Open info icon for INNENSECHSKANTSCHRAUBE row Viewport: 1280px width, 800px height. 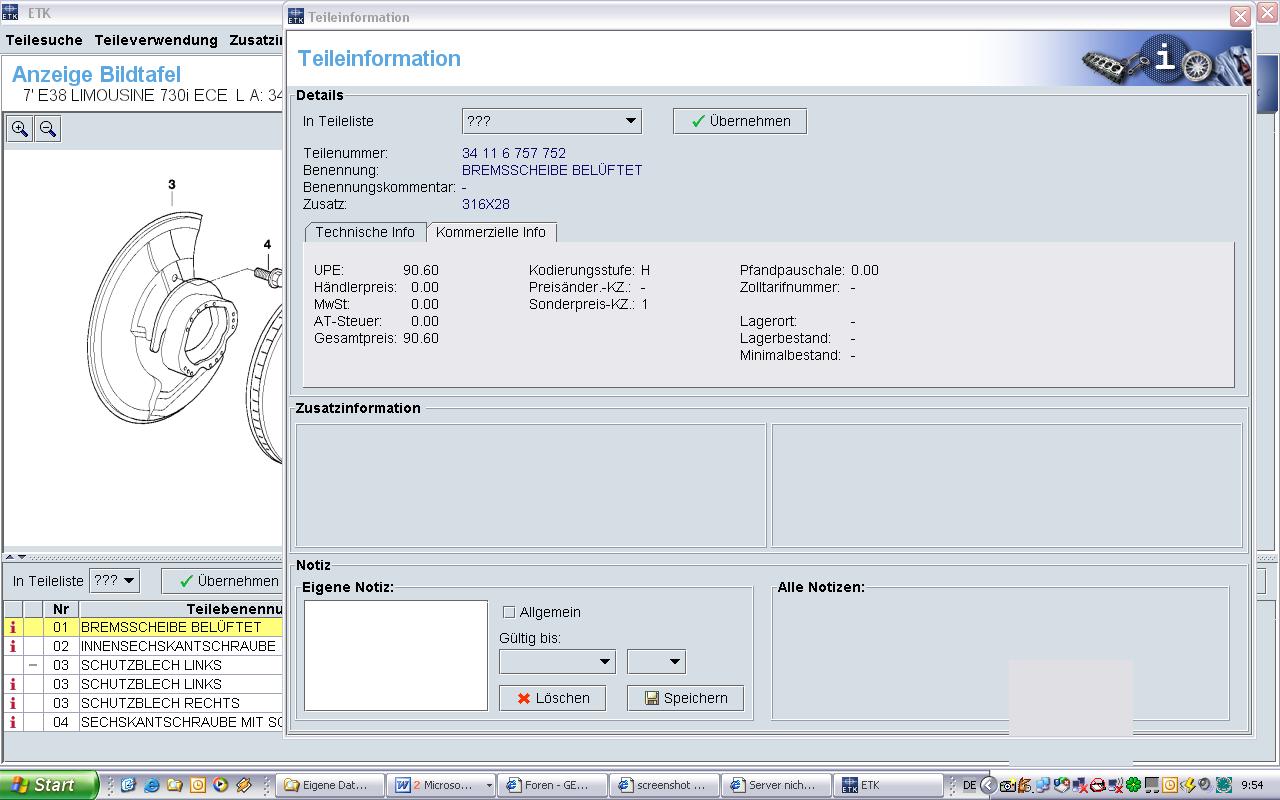13,646
